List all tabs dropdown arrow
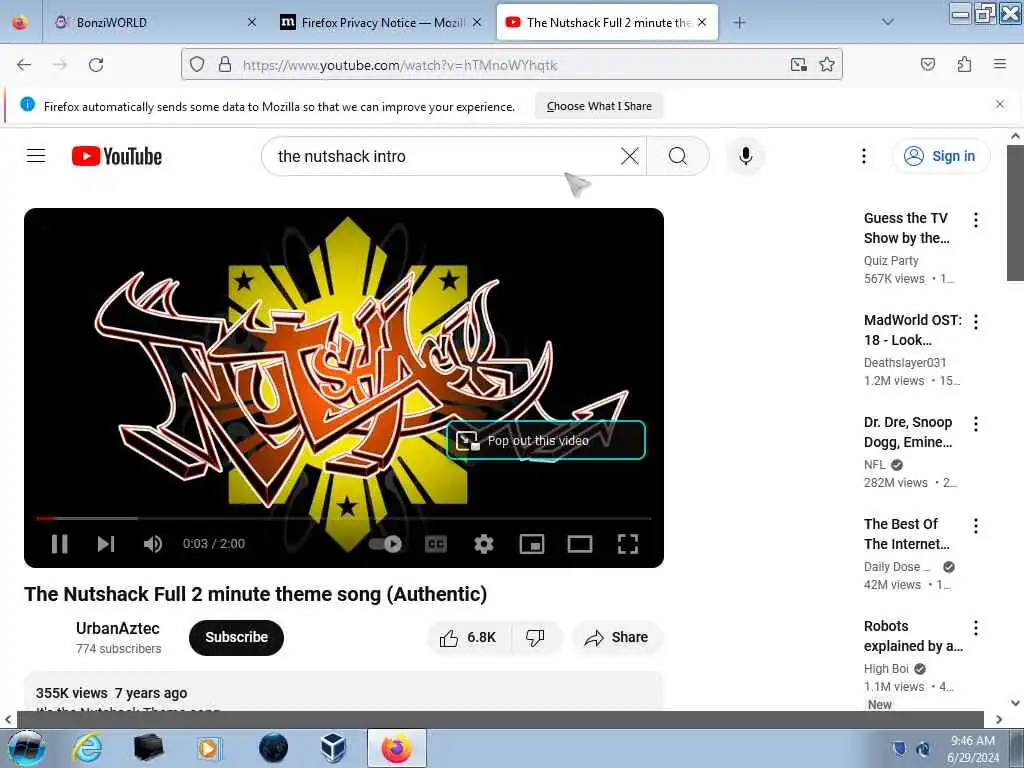This screenshot has width=1024, height=768. tap(888, 22)
